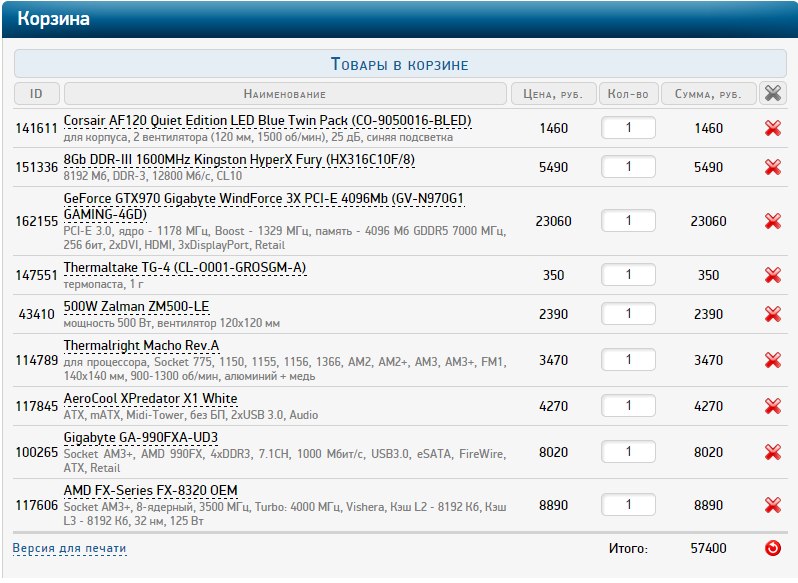Click the price 23060 in Цена column
Image resolution: width=798 pixels, height=583 pixels.
coord(553,221)
